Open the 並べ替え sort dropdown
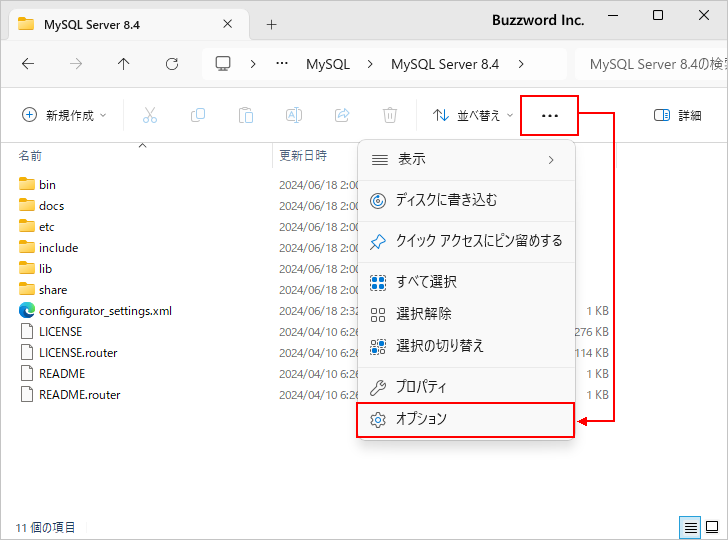 (473, 115)
